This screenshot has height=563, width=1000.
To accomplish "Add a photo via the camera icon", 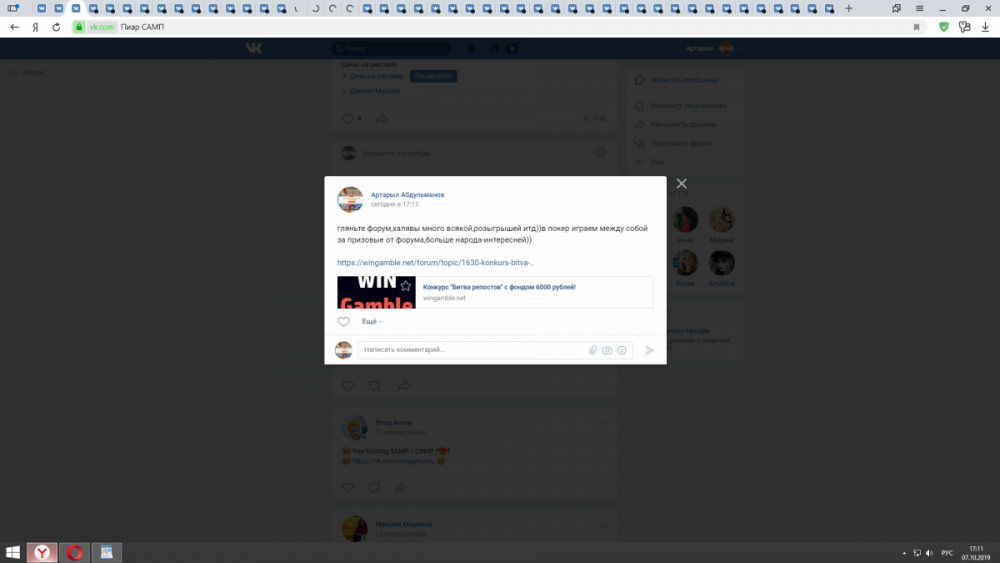I will (x=607, y=350).
